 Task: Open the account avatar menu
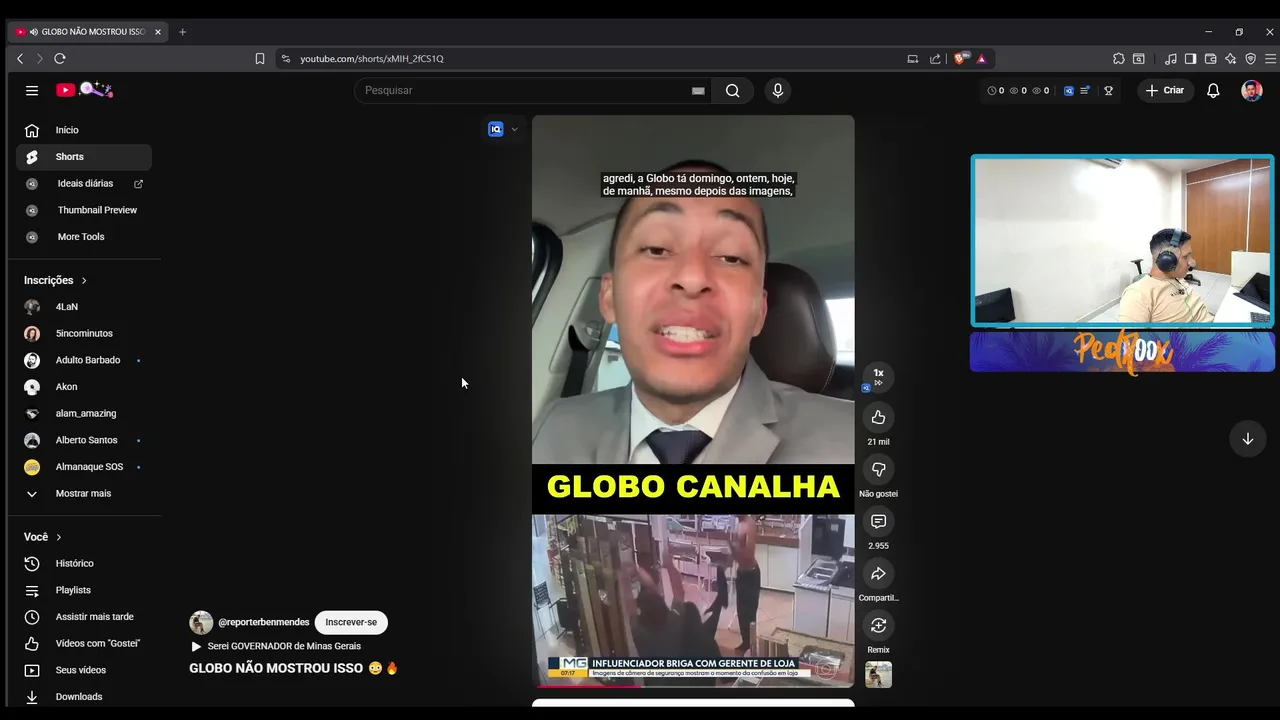tap(1251, 90)
